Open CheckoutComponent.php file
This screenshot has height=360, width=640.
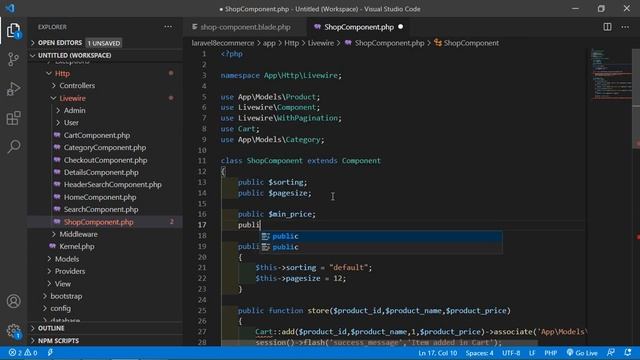pos(105,160)
